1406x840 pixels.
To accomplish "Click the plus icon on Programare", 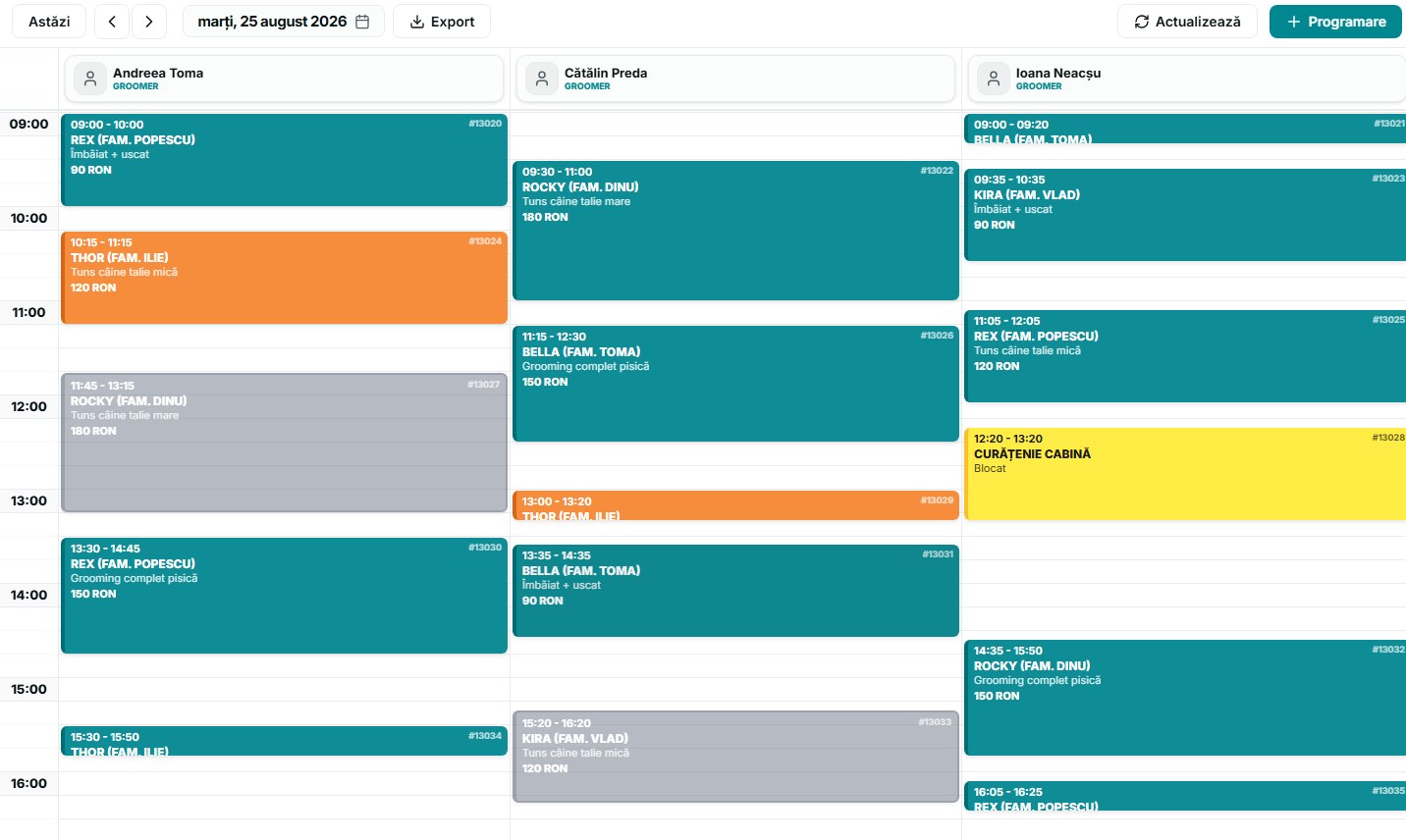I will coord(1294,22).
